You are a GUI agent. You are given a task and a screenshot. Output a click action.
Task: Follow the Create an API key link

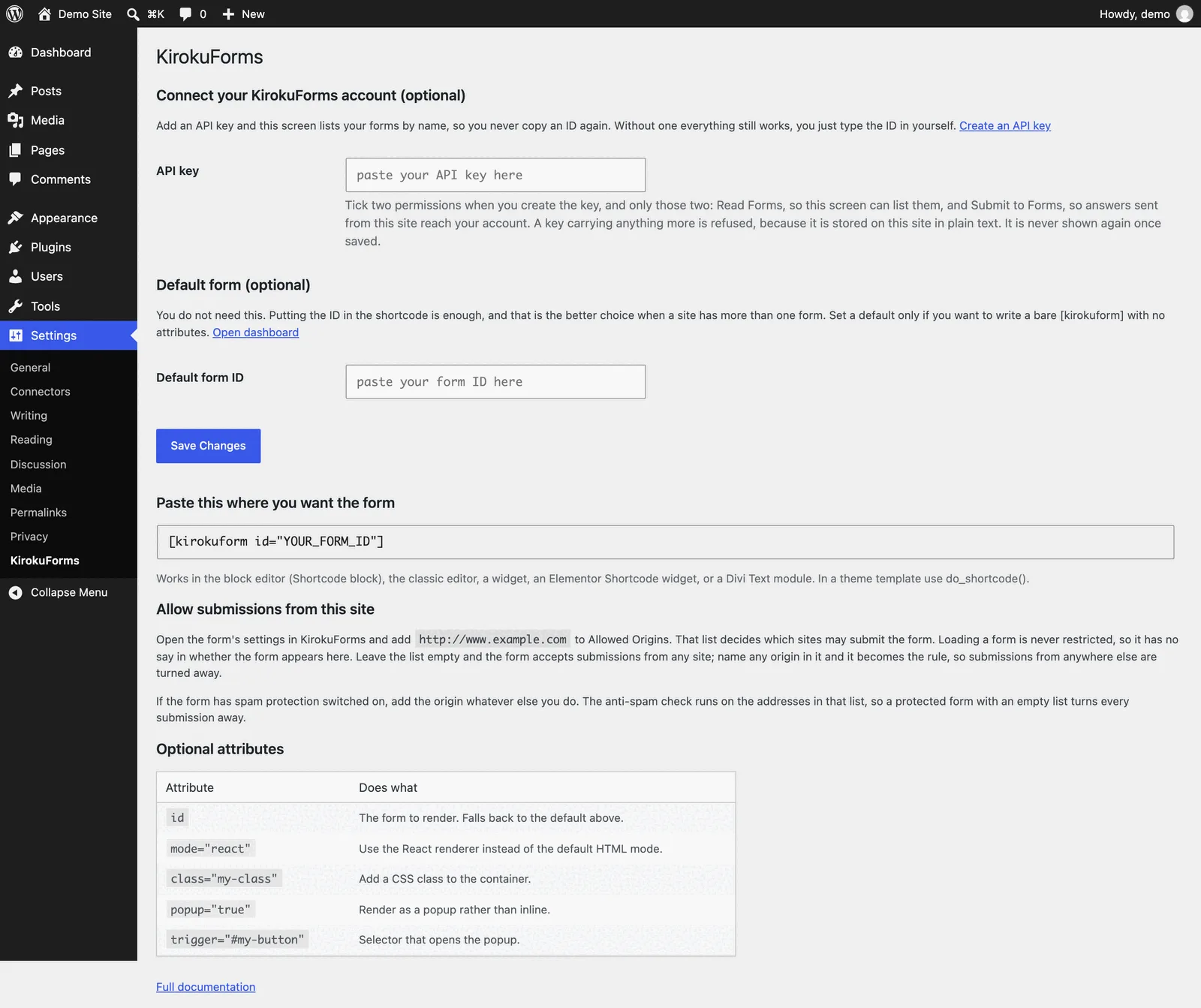(1004, 125)
